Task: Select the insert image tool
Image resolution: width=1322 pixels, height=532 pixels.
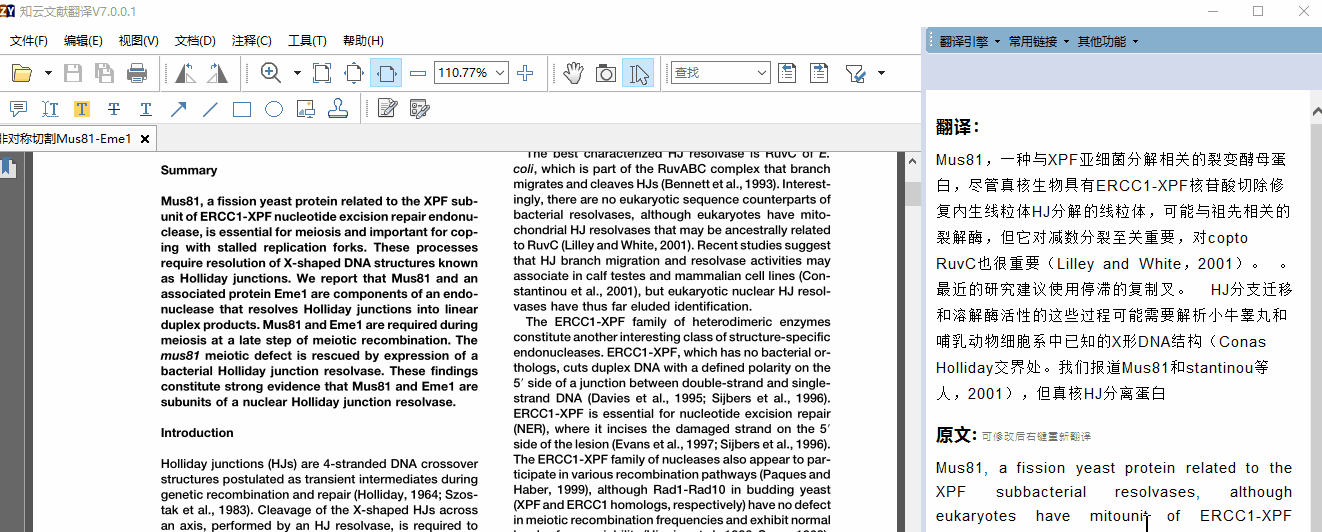Action: 306,109
